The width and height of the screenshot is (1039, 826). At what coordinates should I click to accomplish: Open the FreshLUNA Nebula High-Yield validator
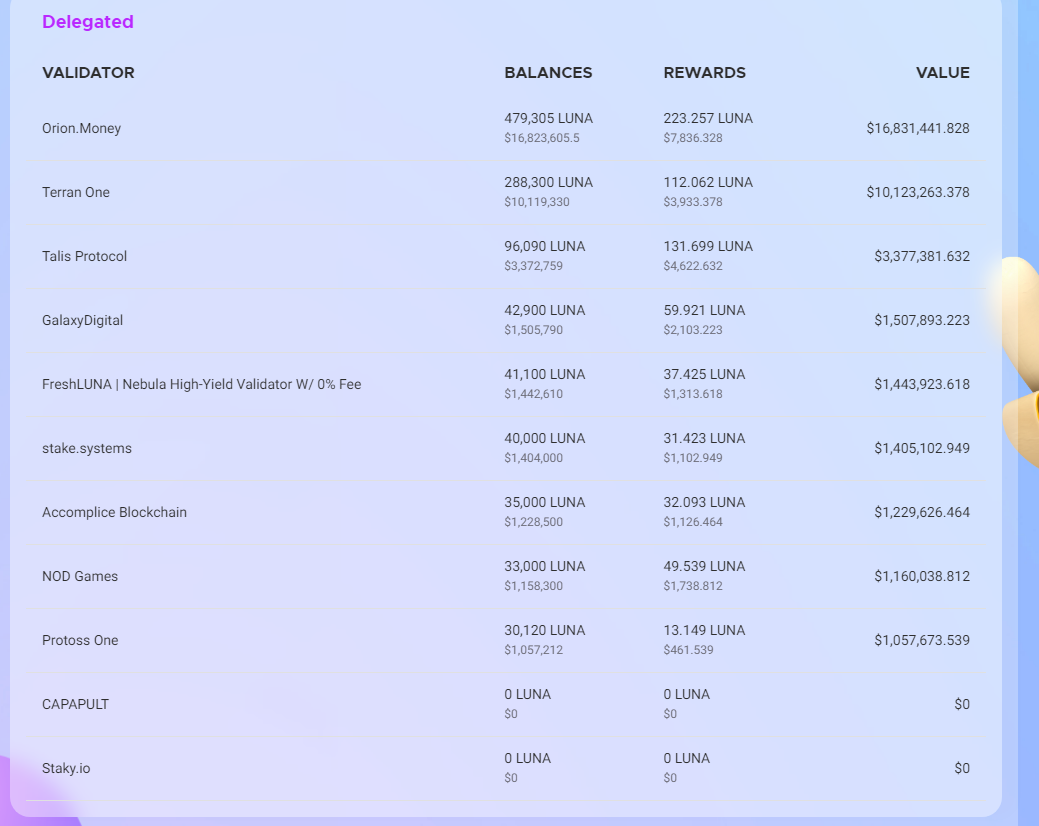[x=201, y=384]
